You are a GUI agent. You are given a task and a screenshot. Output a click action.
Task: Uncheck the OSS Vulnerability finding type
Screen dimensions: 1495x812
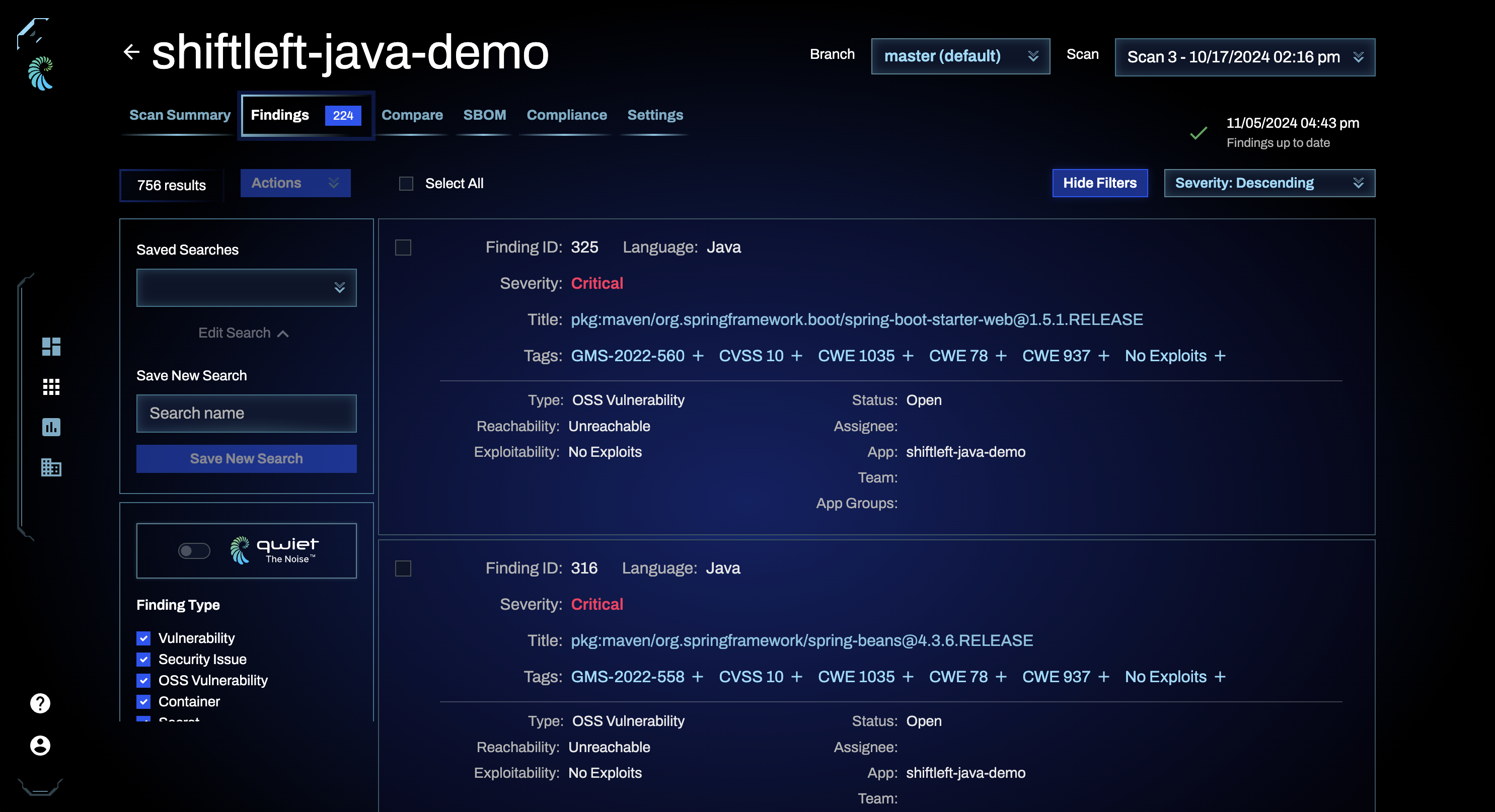[143, 680]
